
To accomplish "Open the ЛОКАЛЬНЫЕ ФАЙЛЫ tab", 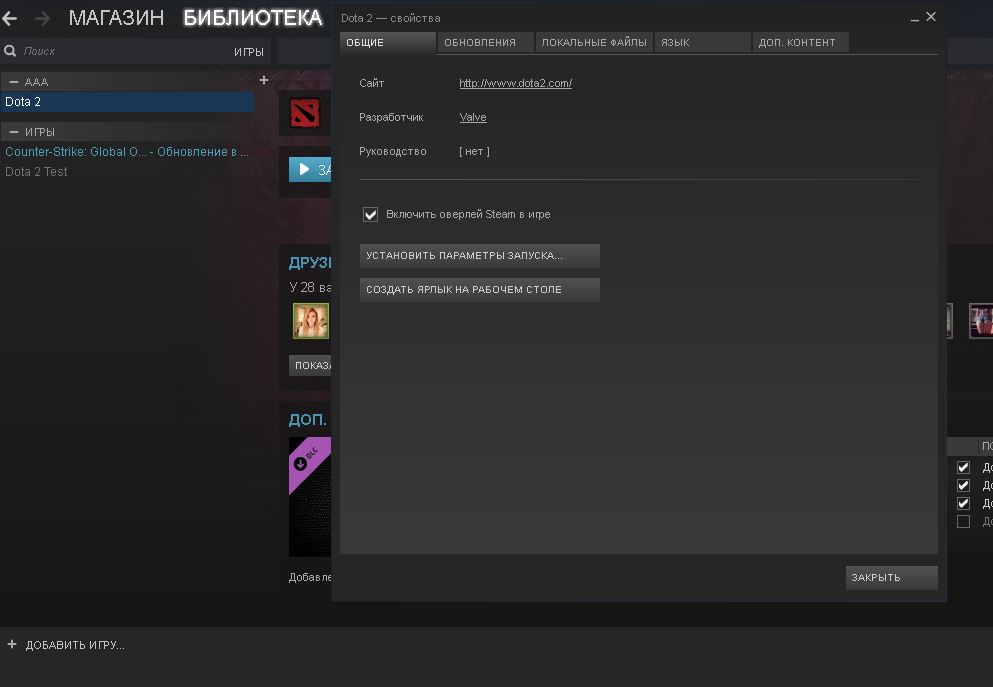I will click(594, 42).
